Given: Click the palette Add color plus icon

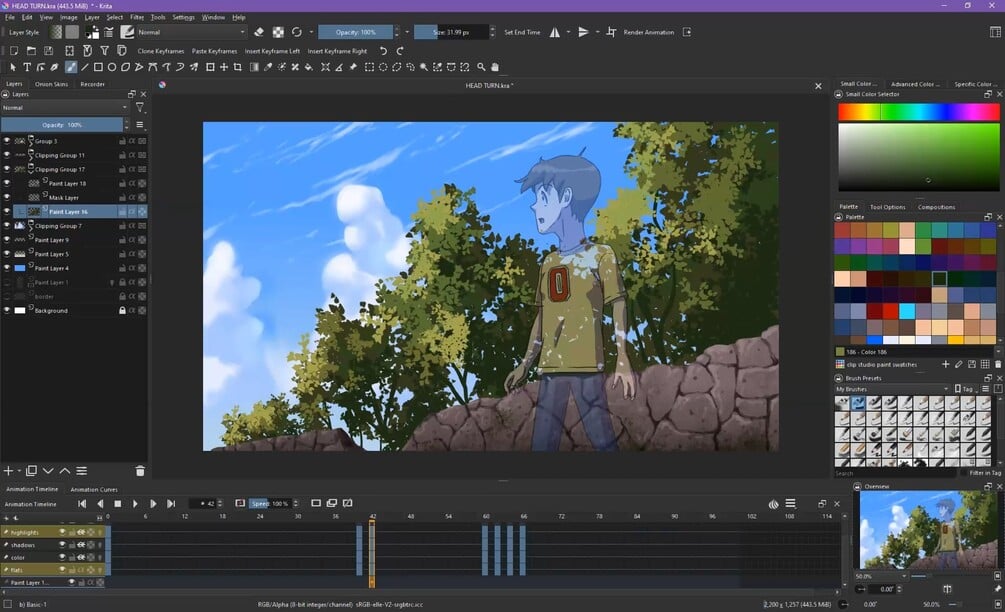Looking at the screenshot, I should (945, 364).
